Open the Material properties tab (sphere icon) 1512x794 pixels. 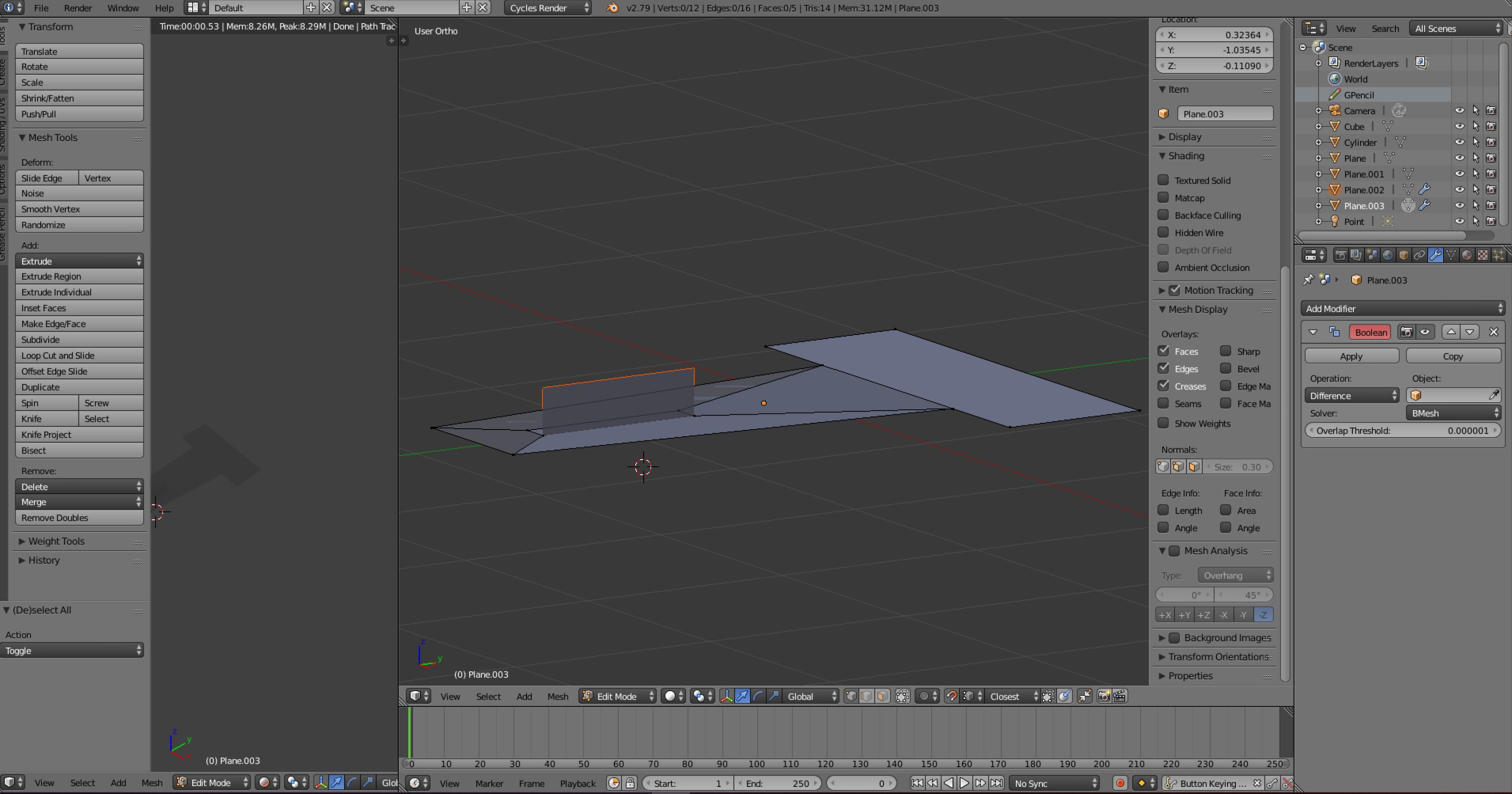click(1467, 255)
